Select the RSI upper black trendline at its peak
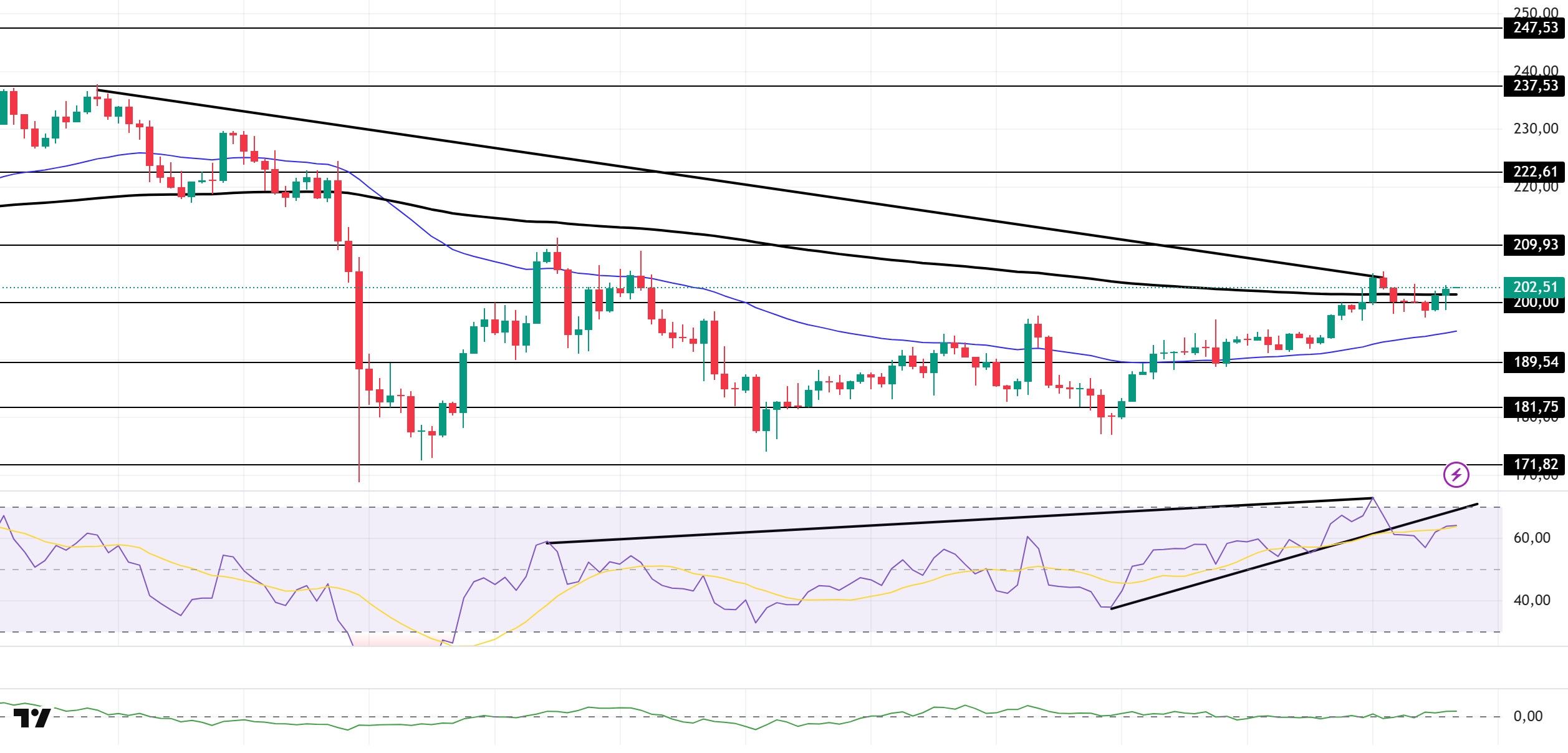This screenshot has width=1568, height=753. 1372,498
